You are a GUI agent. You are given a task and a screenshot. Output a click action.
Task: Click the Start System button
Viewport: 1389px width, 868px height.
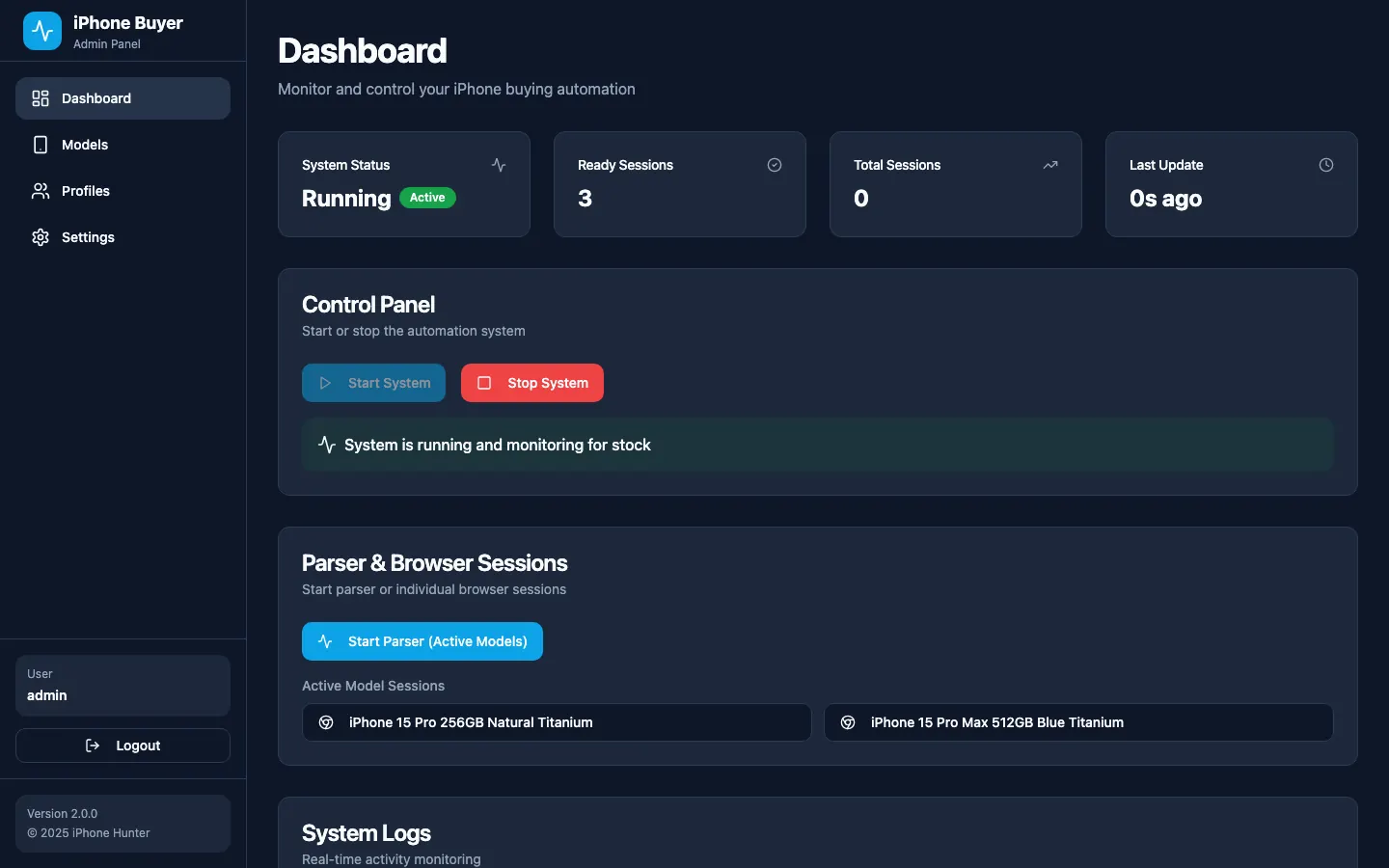click(x=373, y=383)
